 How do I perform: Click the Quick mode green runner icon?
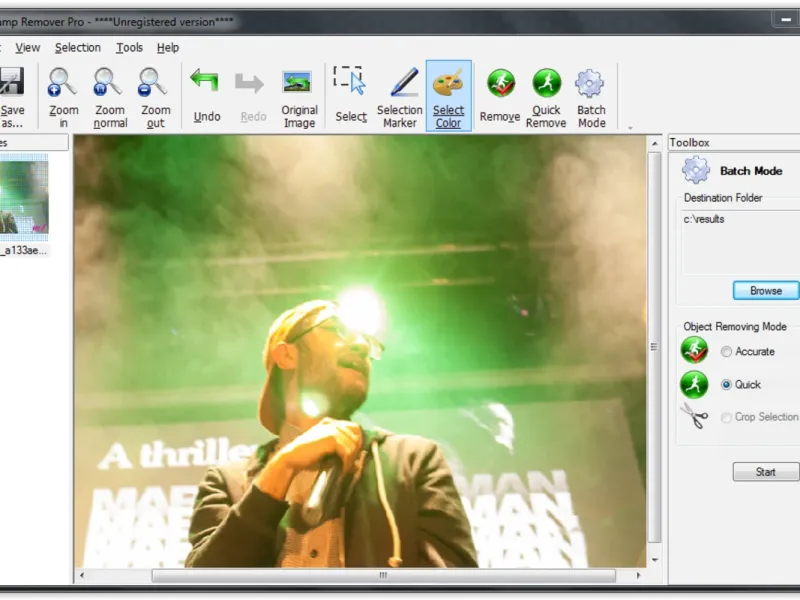click(x=694, y=384)
